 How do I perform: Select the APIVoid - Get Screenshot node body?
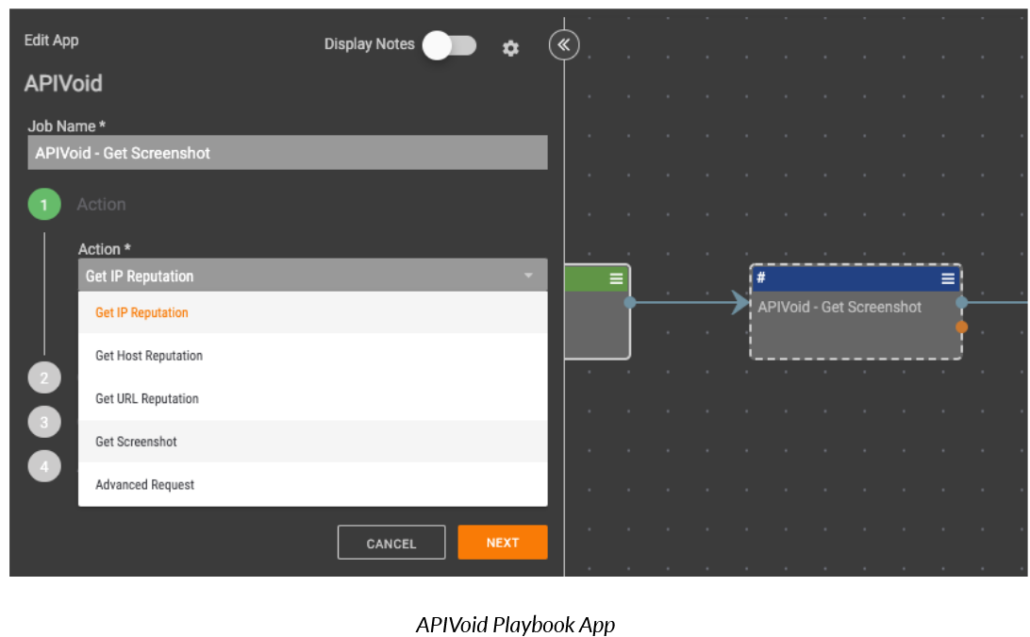click(x=856, y=324)
